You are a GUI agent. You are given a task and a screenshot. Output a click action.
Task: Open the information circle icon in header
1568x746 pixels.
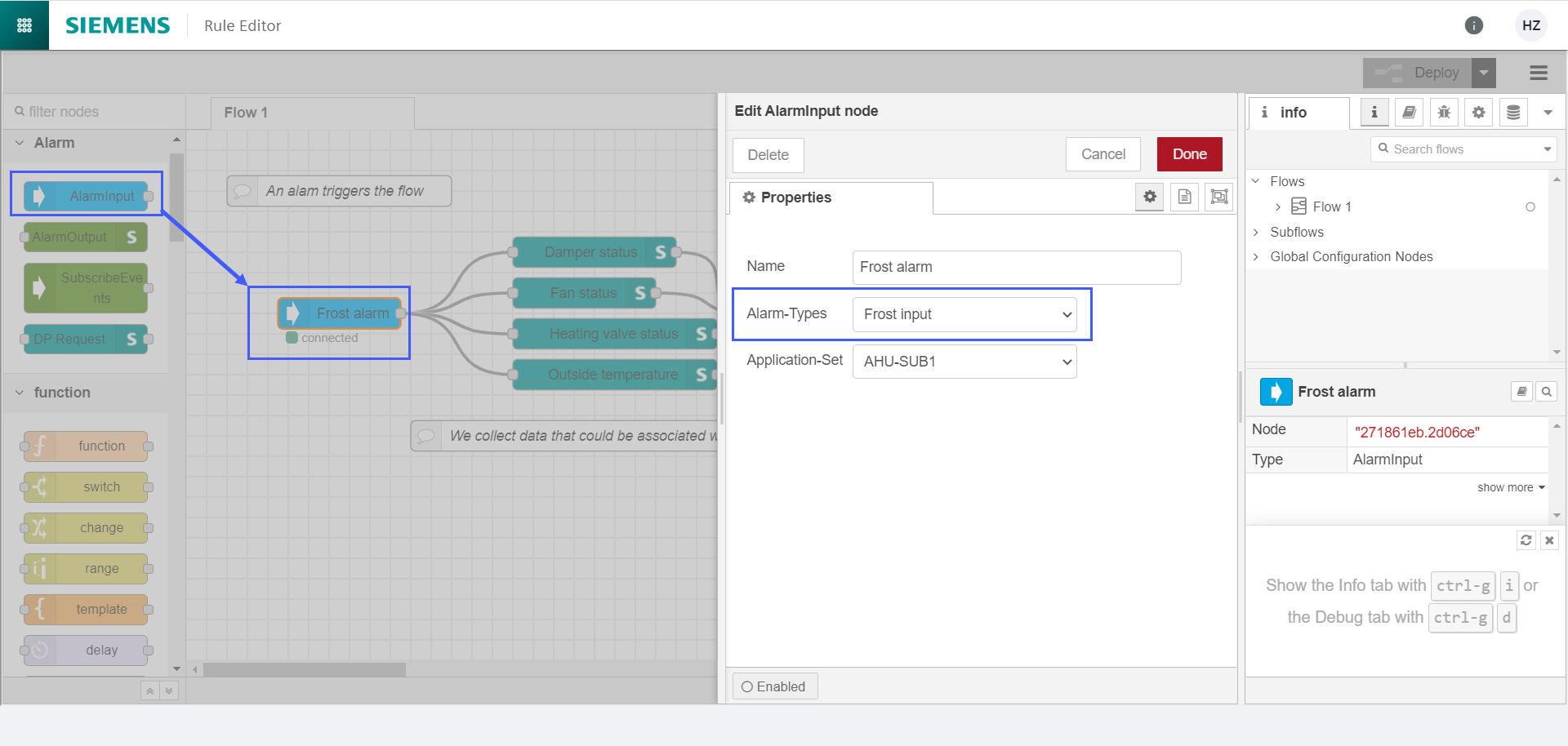coord(1474,25)
